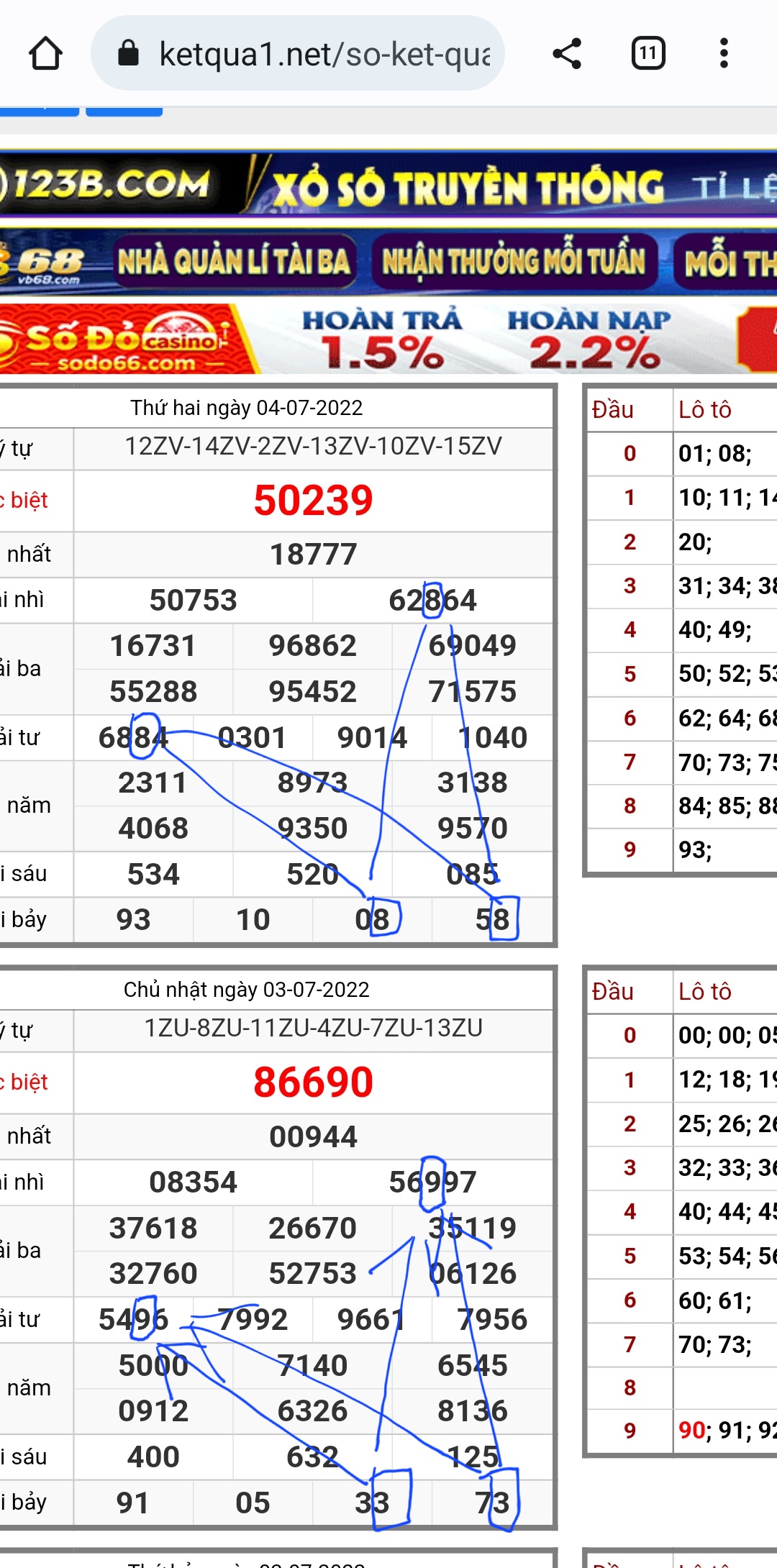Select seventh prize number 05
Screen dimensions: 777x1568
[253, 1503]
